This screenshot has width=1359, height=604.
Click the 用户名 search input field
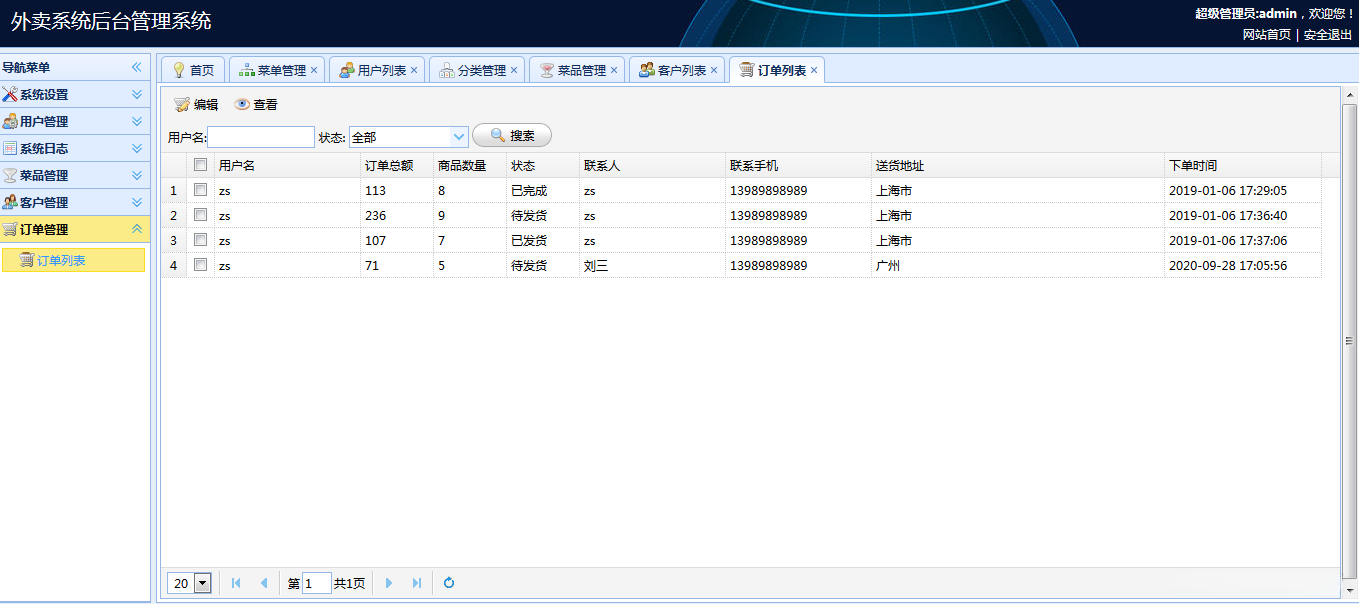click(x=260, y=137)
